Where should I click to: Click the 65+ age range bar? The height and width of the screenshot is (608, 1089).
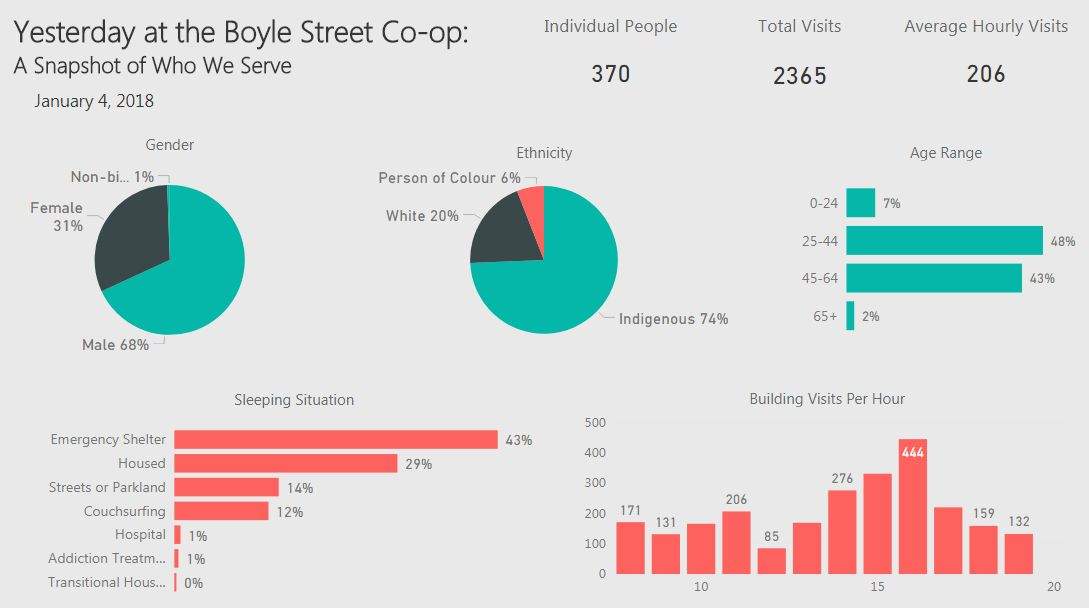[x=850, y=315]
